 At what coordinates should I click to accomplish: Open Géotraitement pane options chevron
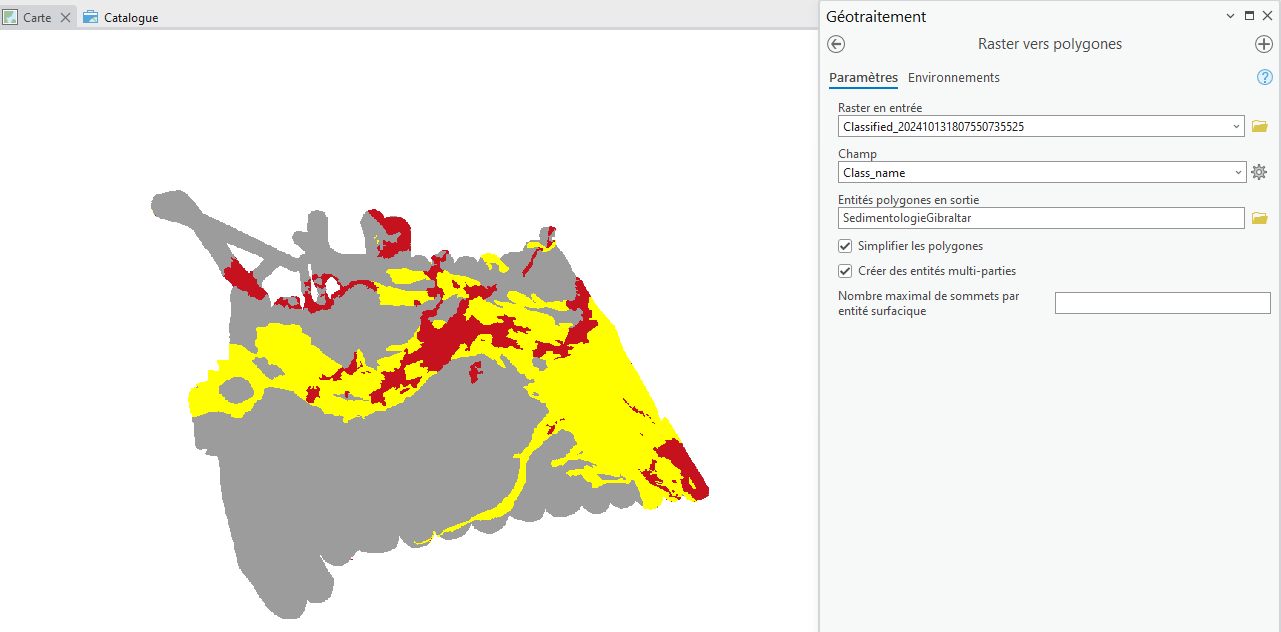(1230, 16)
